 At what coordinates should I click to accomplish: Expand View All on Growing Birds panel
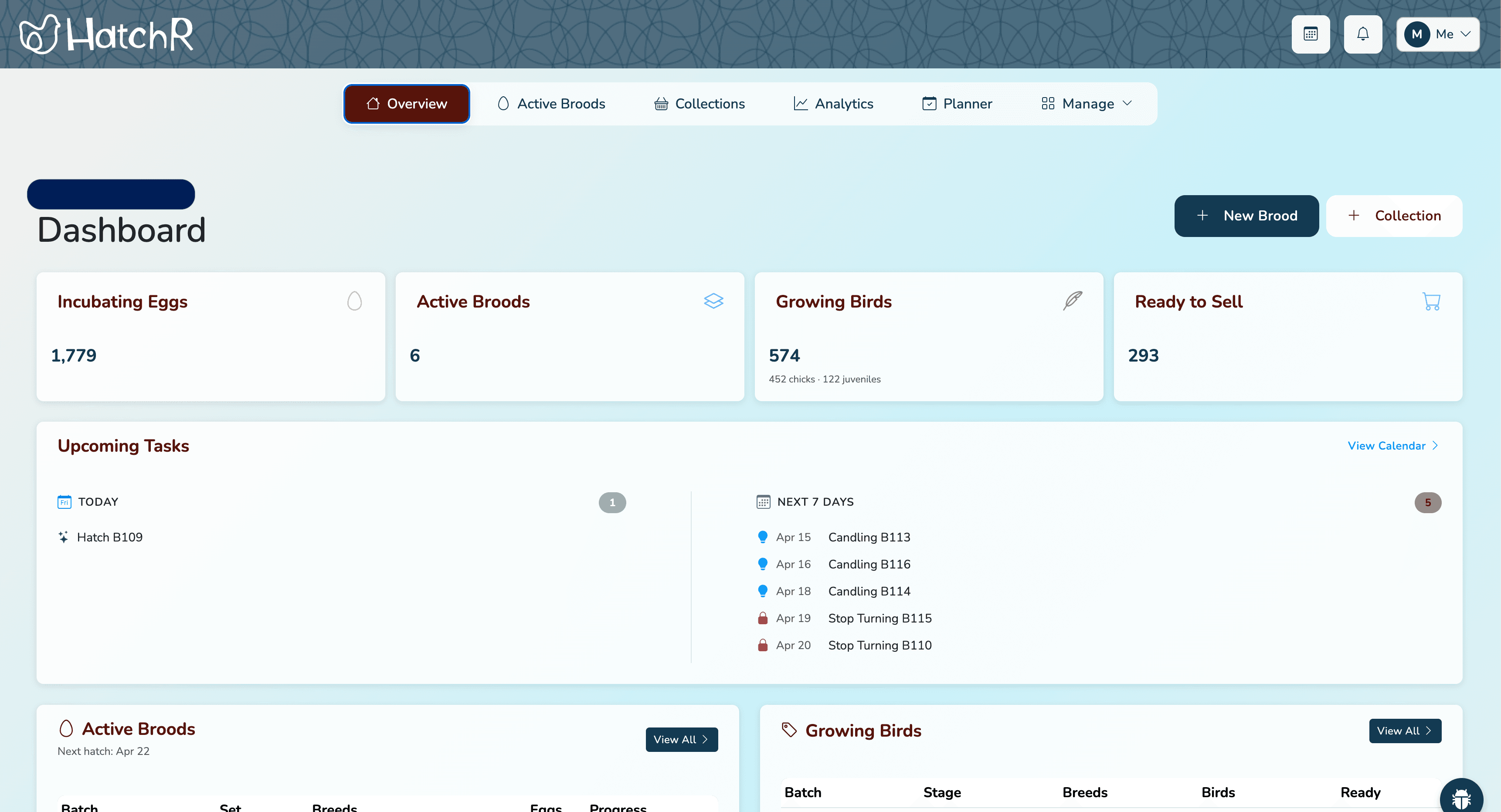click(x=1404, y=731)
